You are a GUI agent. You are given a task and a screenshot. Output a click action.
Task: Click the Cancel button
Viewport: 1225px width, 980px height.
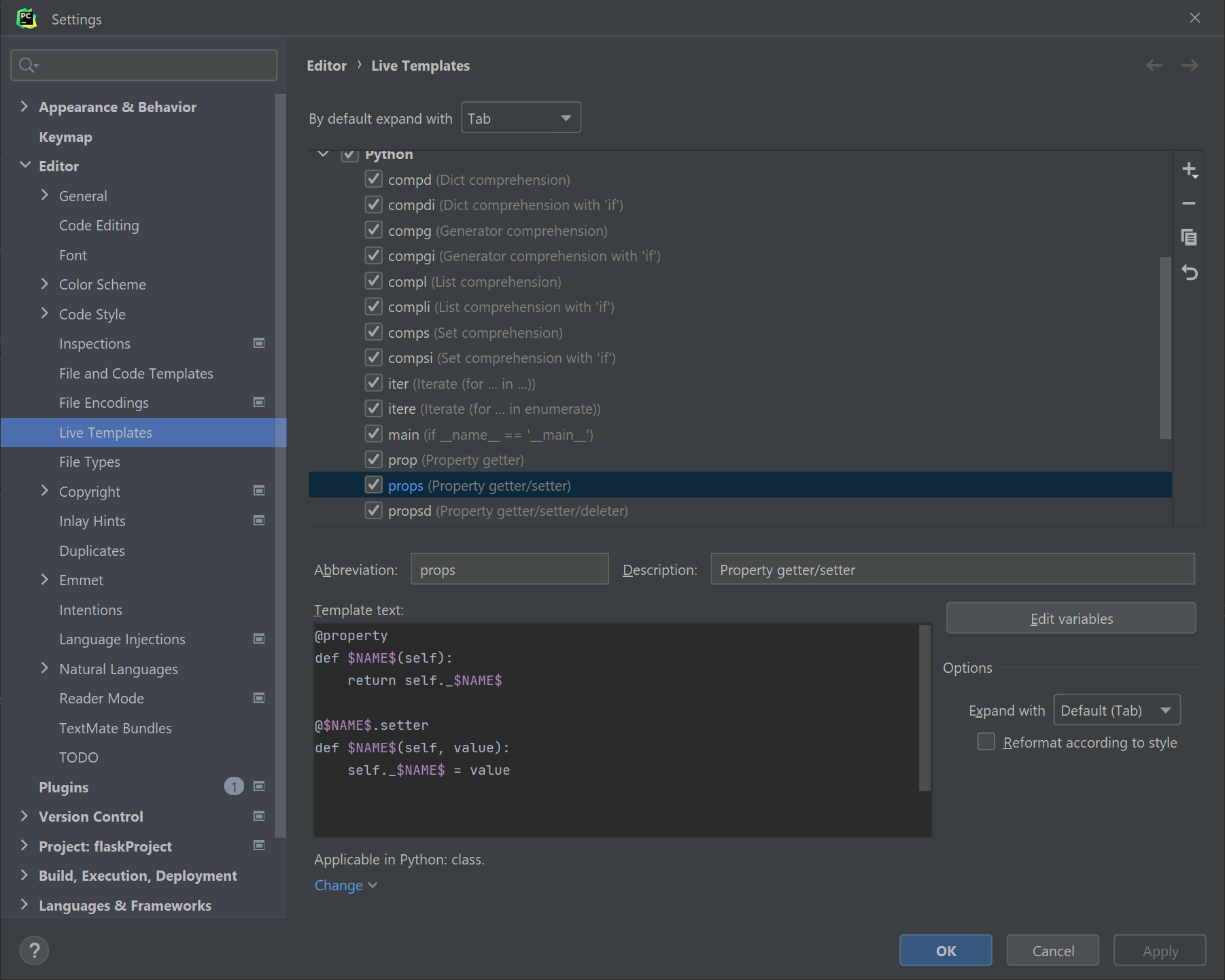pyautogui.click(x=1053, y=950)
